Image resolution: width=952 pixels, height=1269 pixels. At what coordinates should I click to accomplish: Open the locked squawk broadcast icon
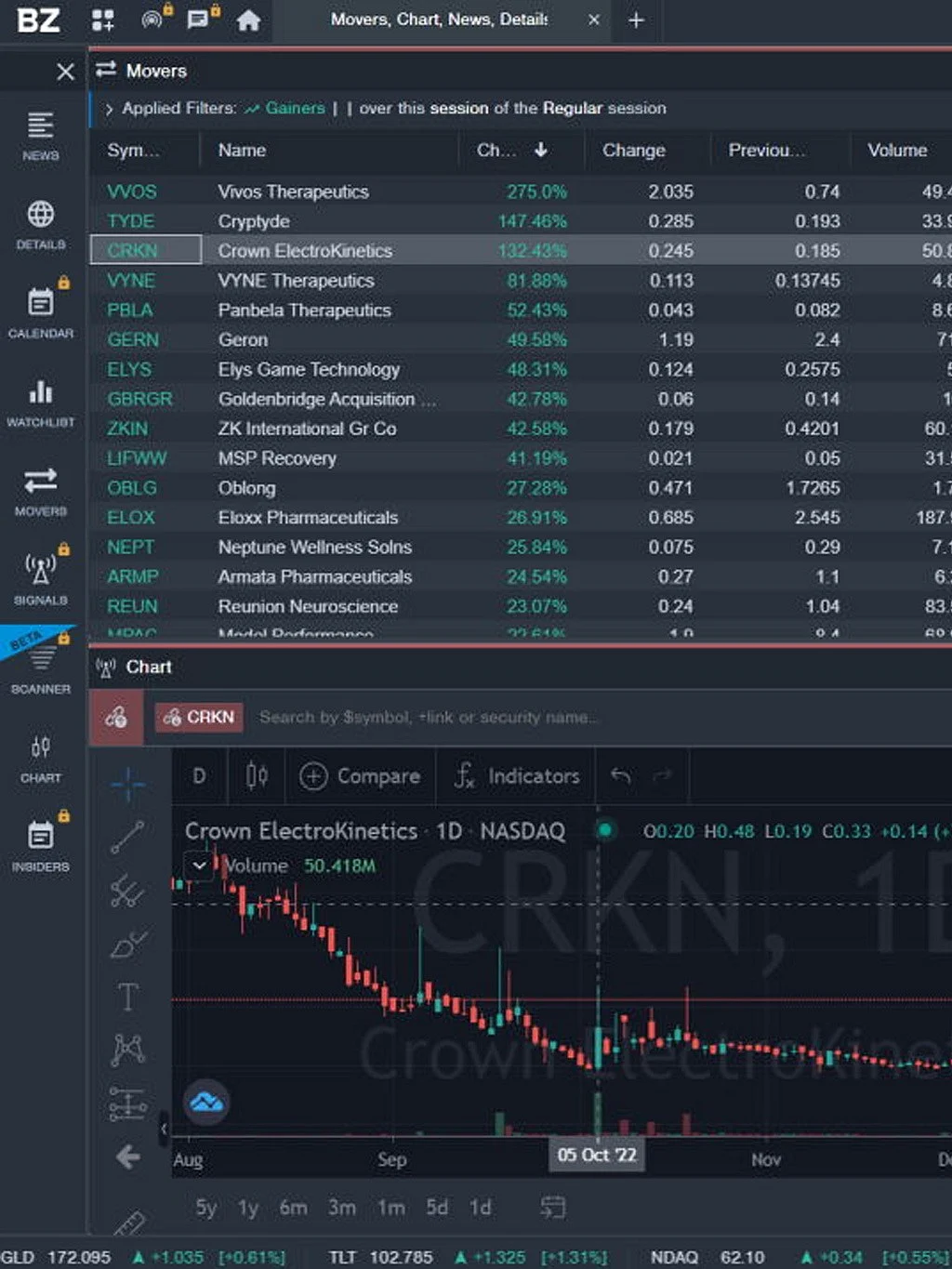(154, 19)
